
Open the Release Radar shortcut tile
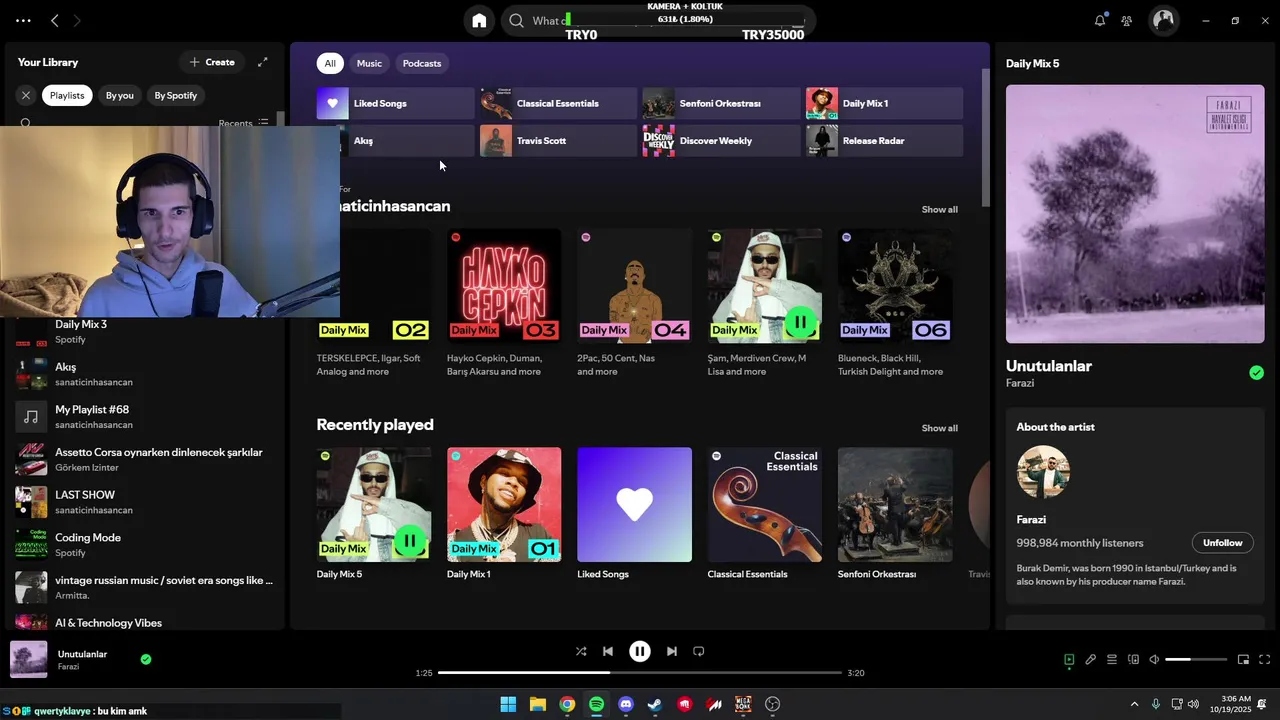click(x=884, y=141)
